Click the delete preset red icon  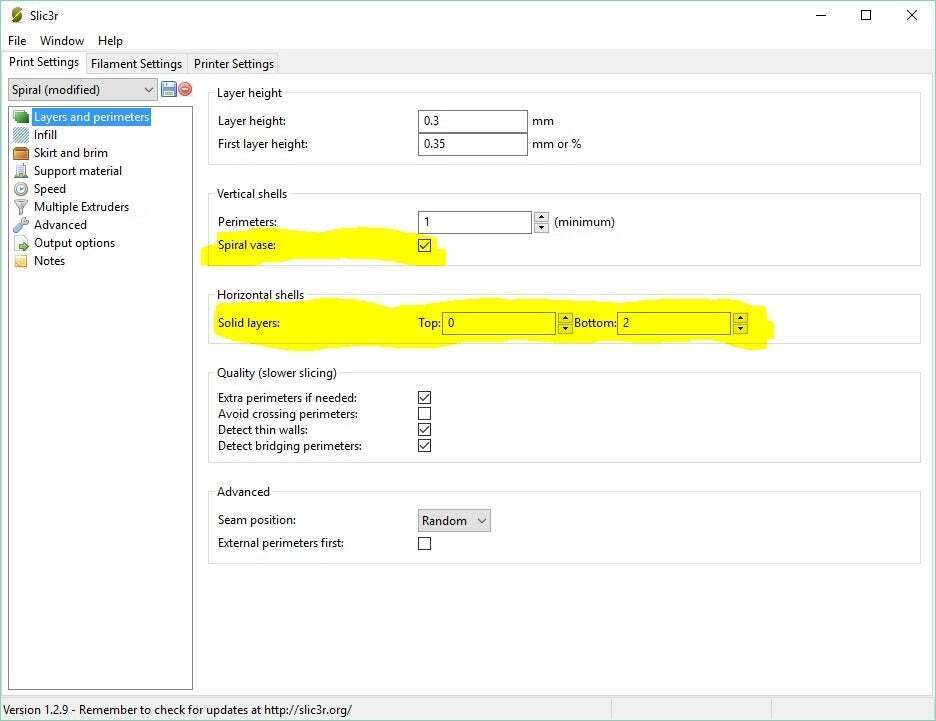[x=186, y=89]
